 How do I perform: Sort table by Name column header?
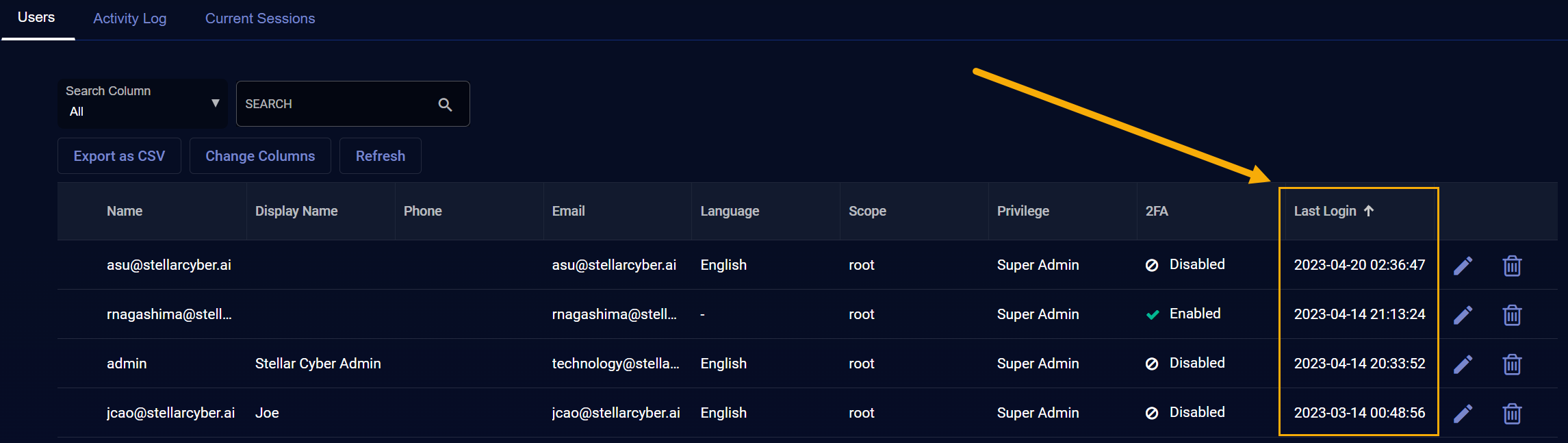(125, 212)
